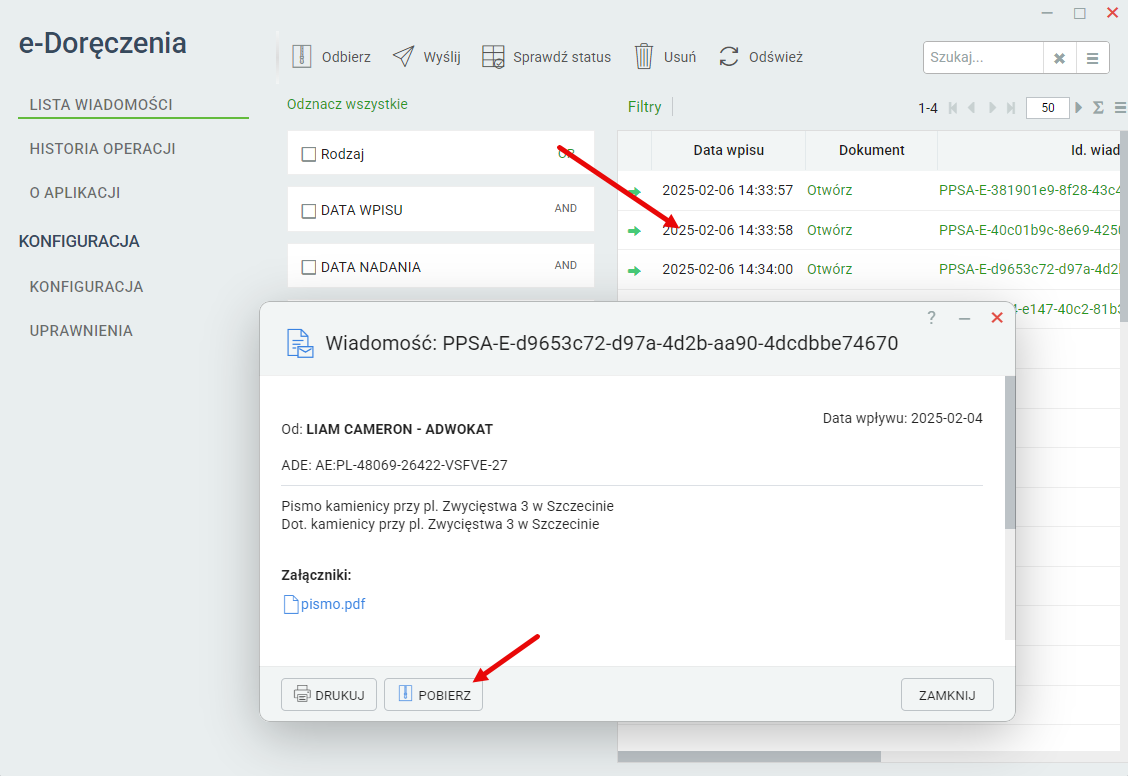Toggle AND operator of DATA NADANIA filter
The height and width of the screenshot is (776, 1128).
565,265
